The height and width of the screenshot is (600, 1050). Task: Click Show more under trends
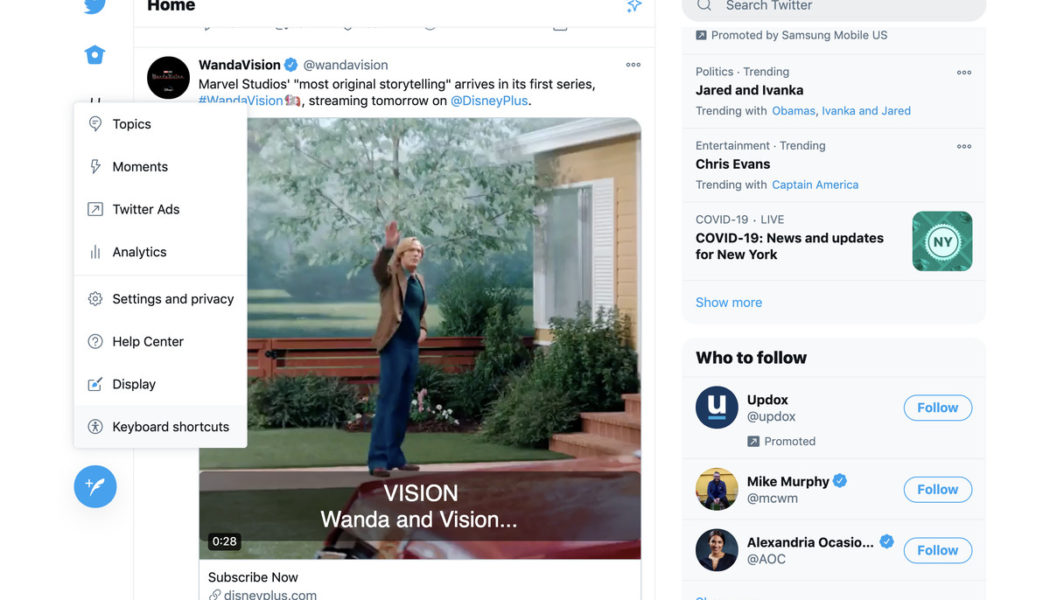click(728, 302)
